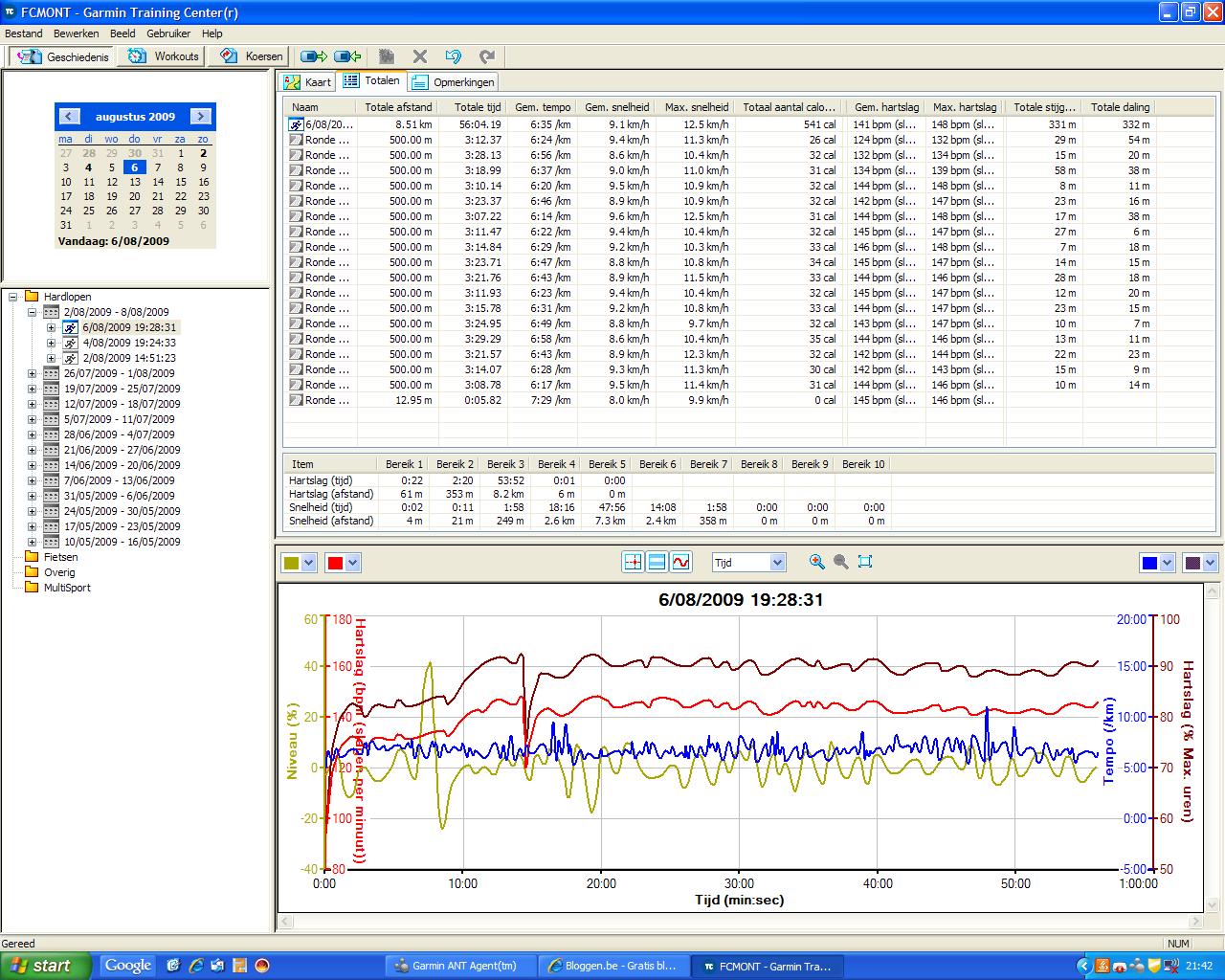The width and height of the screenshot is (1225, 980).
Task: Switch to the Opmerkingen tab
Action: (454, 82)
